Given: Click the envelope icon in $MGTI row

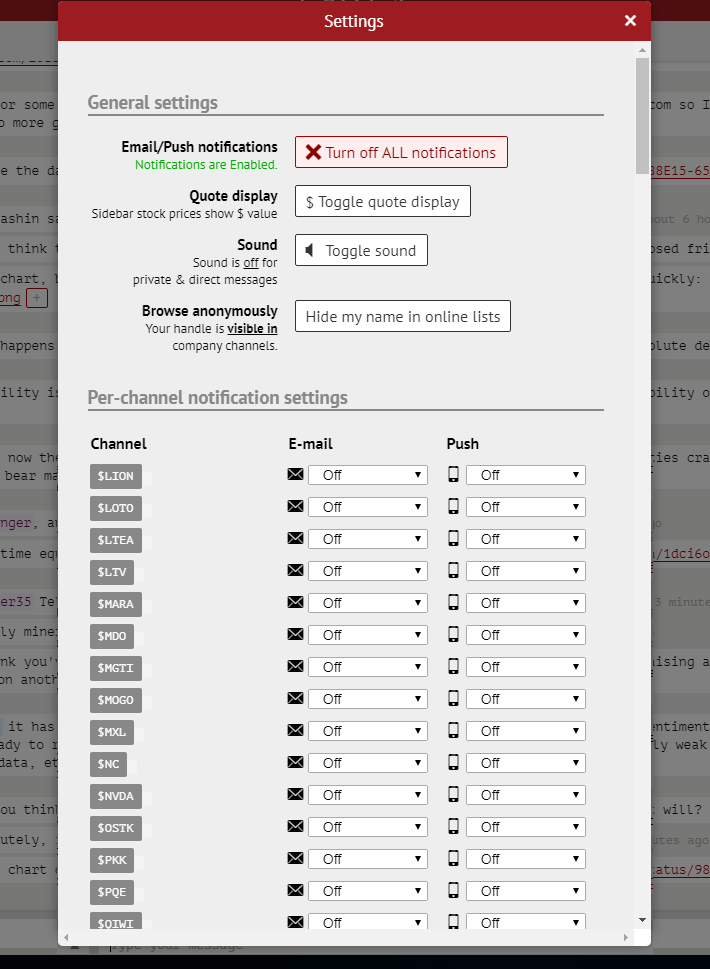Looking at the screenshot, I should 295,666.
